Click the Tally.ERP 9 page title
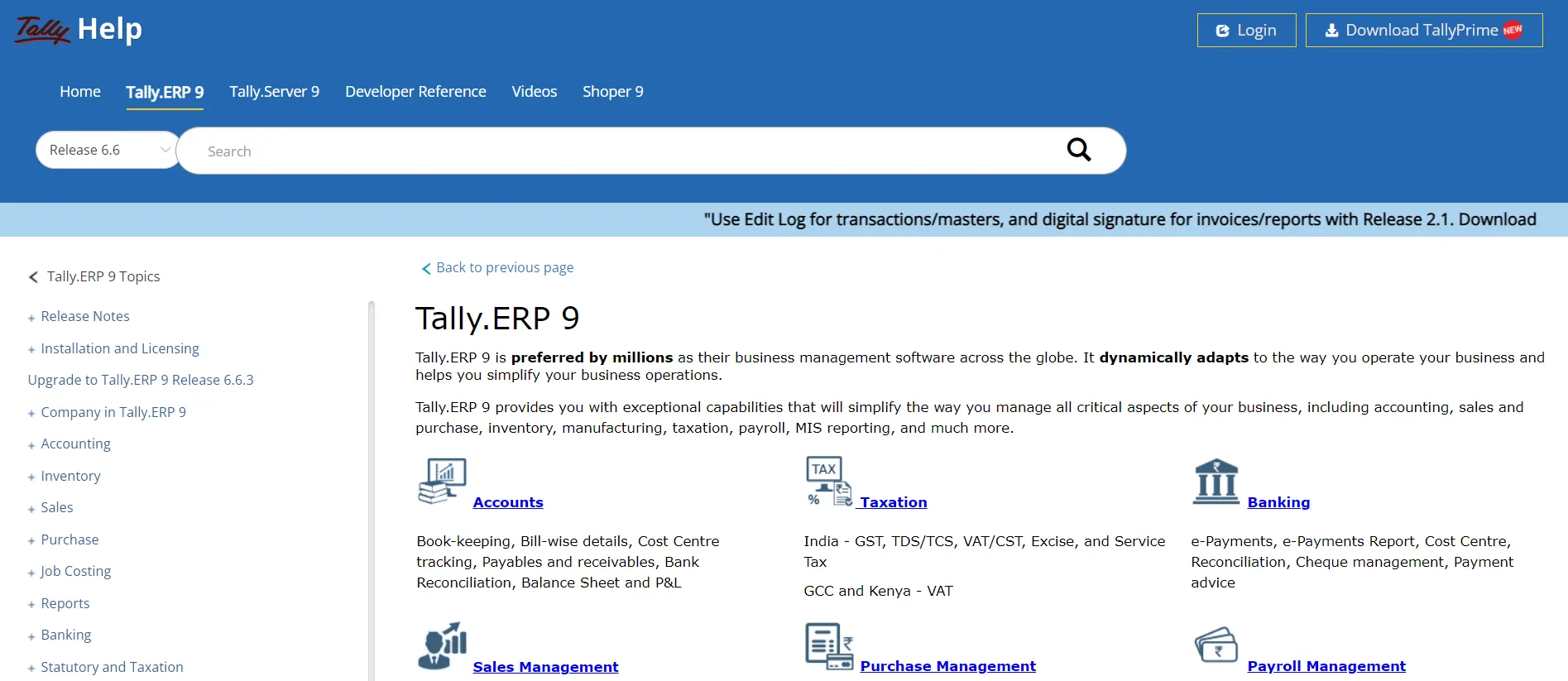Viewport: 1568px width, 681px height. coord(497,318)
